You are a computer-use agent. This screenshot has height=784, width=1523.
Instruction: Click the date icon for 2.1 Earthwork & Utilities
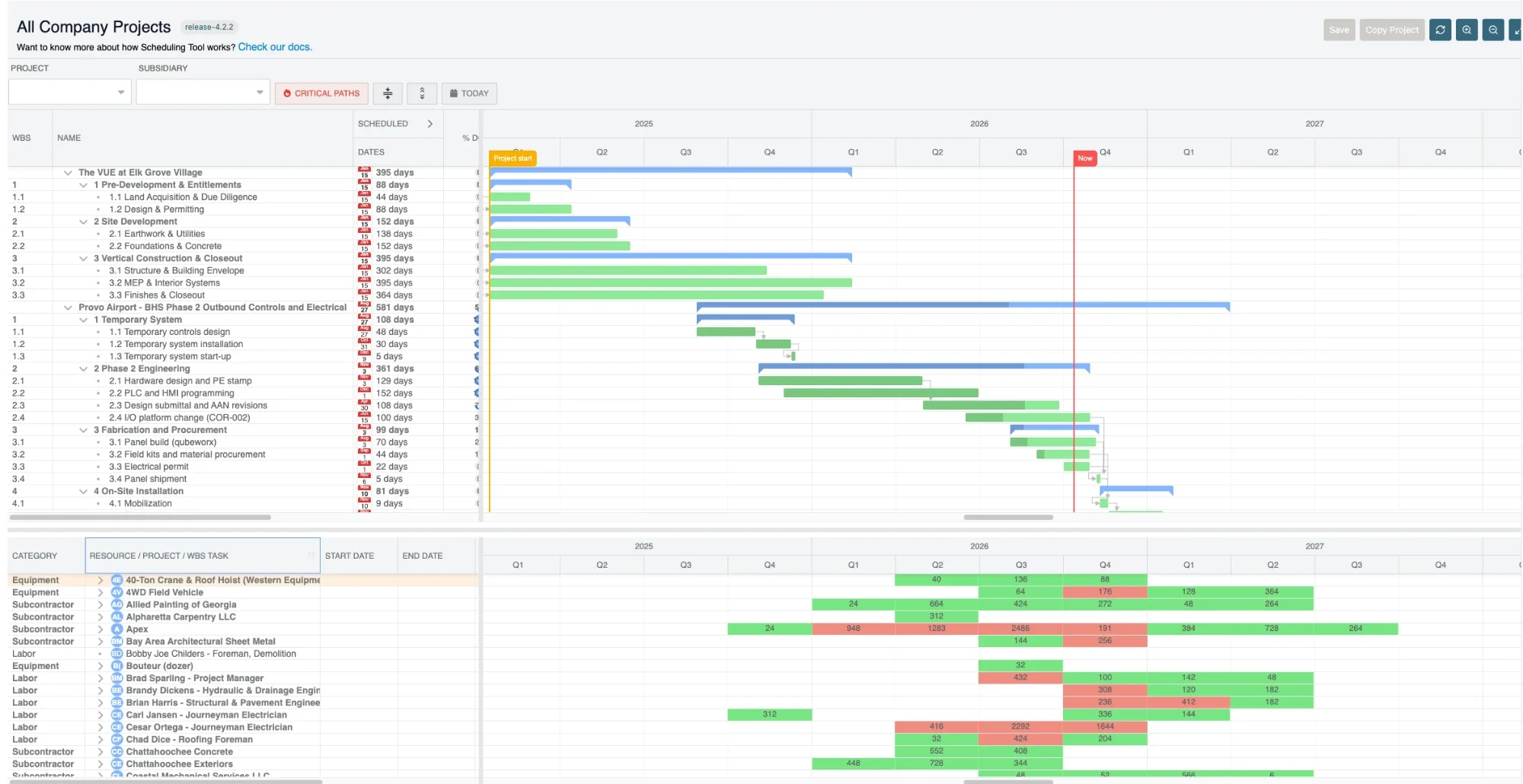(x=364, y=234)
